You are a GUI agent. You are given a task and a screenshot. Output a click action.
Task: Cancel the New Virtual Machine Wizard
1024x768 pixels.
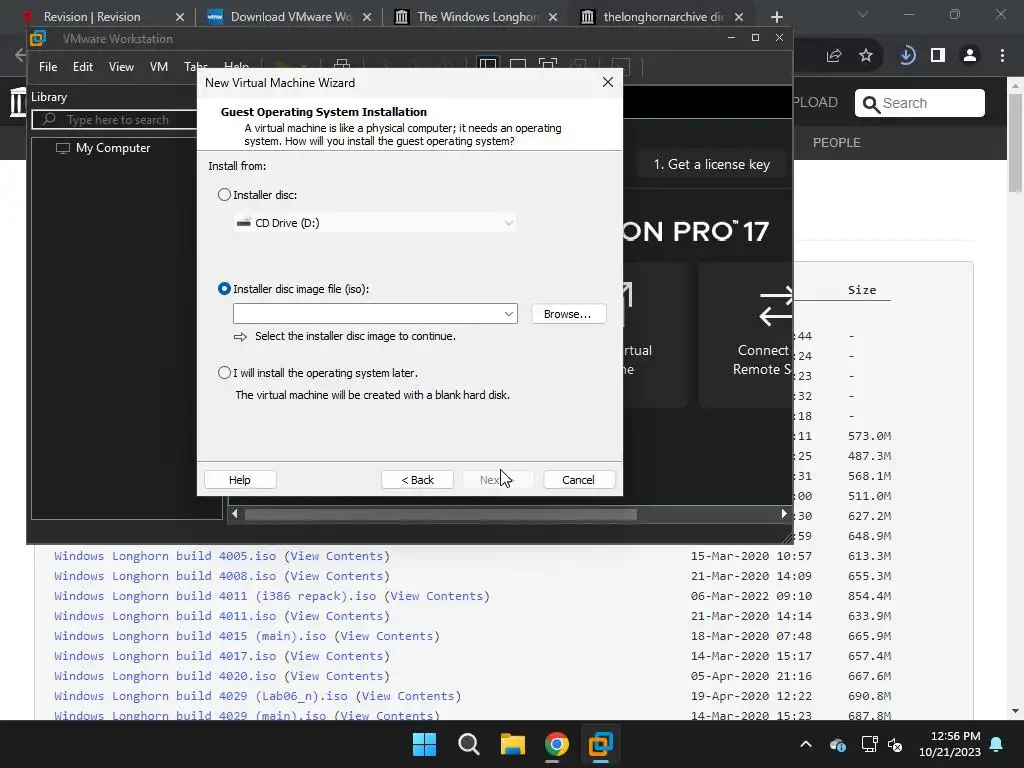(x=579, y=479)
